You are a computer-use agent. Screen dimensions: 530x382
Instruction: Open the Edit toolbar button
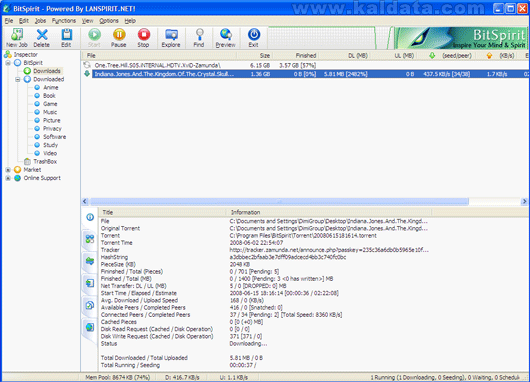[66, 38]
